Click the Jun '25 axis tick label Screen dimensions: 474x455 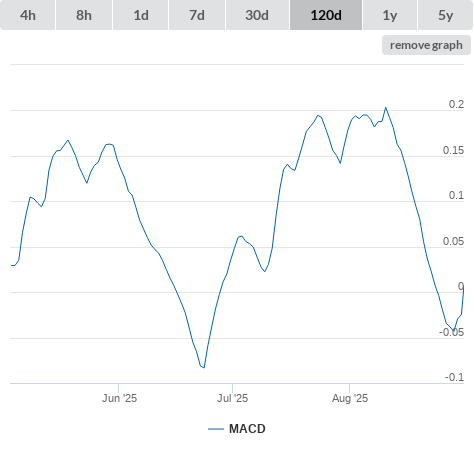click(119, 398)
